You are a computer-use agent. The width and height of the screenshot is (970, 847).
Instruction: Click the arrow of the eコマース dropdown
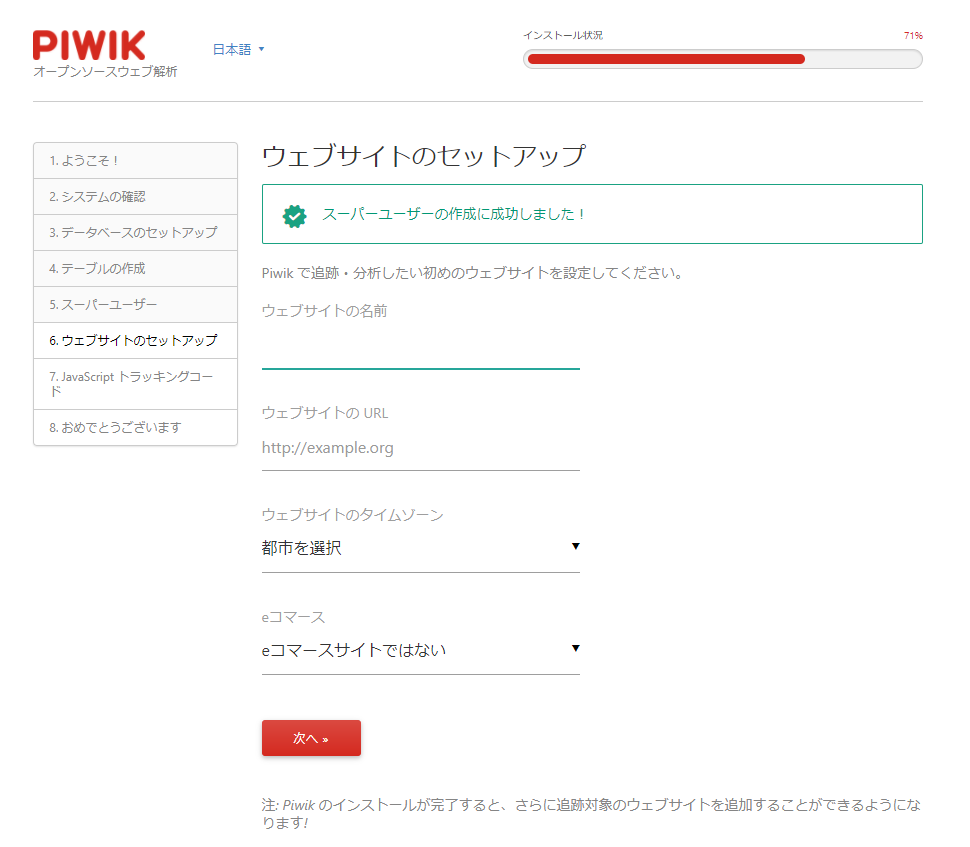pyautogui.click(x=575, y=648)
